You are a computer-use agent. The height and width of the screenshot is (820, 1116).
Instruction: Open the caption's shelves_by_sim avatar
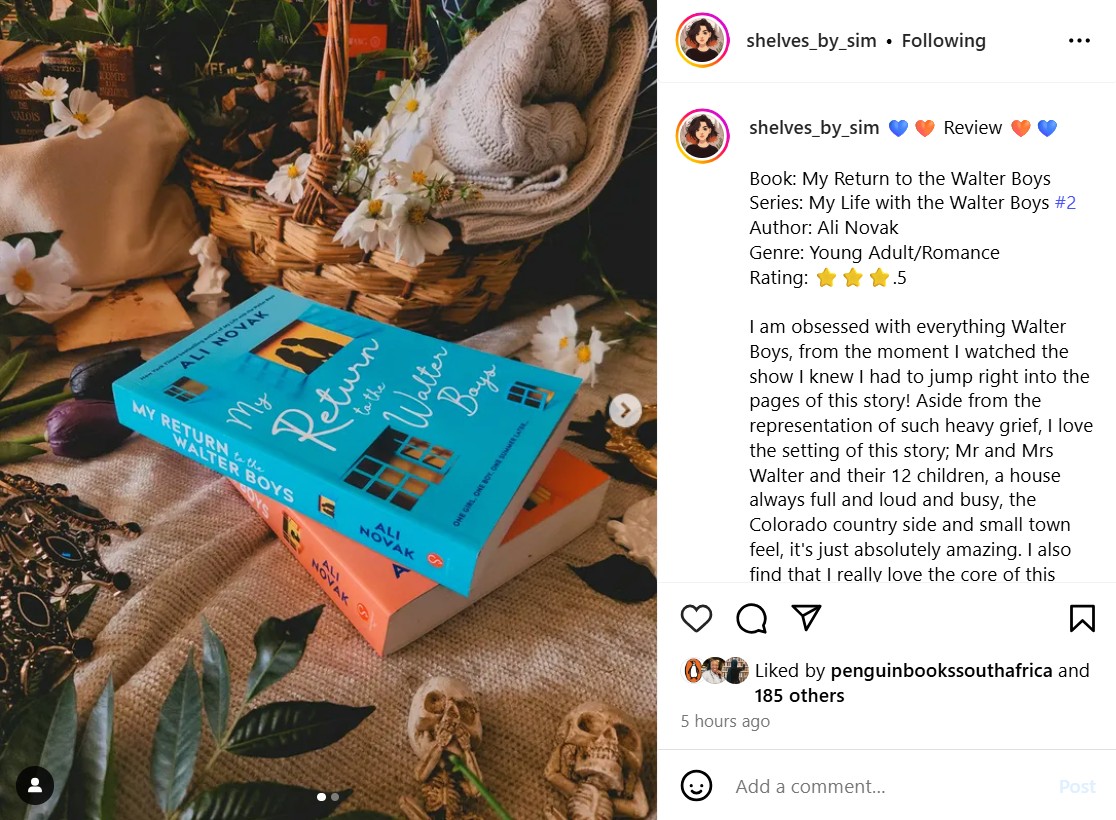pos(702,136)
